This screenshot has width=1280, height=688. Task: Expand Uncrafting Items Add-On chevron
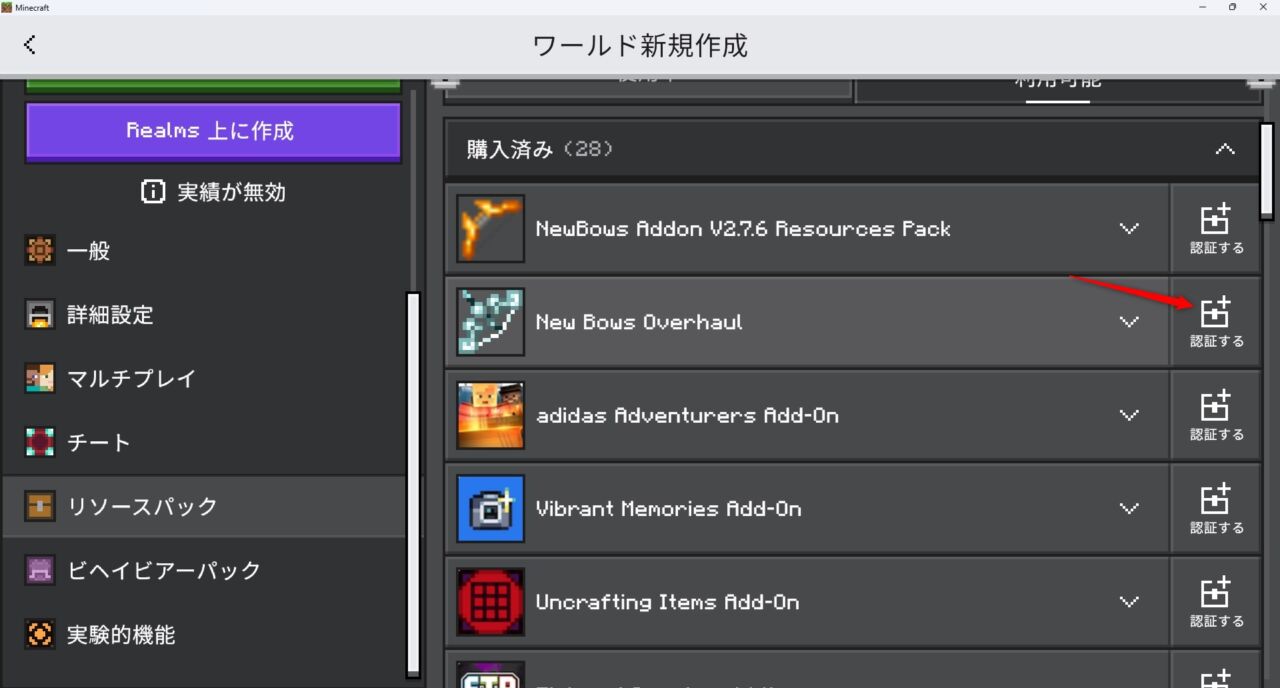pyautogui.click(x=1129, y=602)
